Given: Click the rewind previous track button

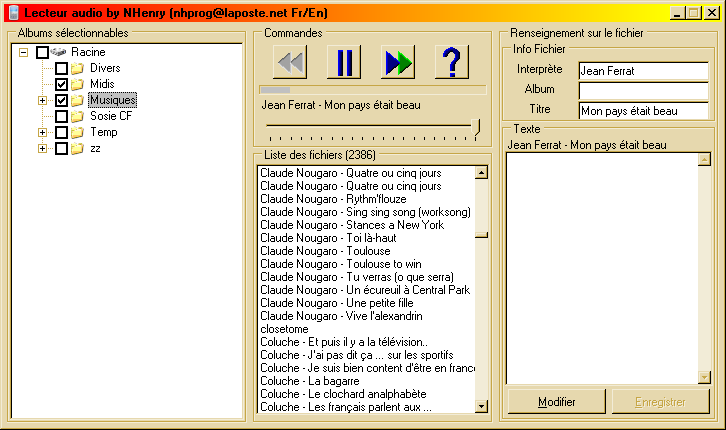Looking at the screenshot, I should [x=289, y=62].
